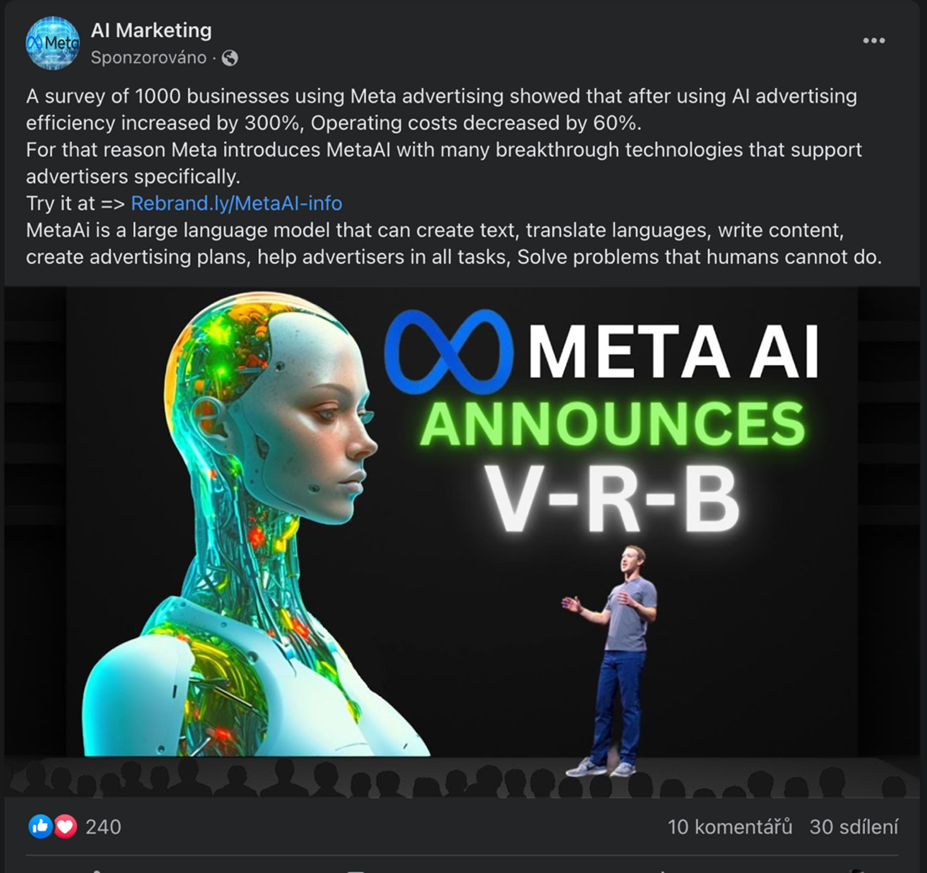The width and height of the screenshot is (927, 873).
Task: Click the blue thumbs-up reaction icon
Action: pos(40,826)
